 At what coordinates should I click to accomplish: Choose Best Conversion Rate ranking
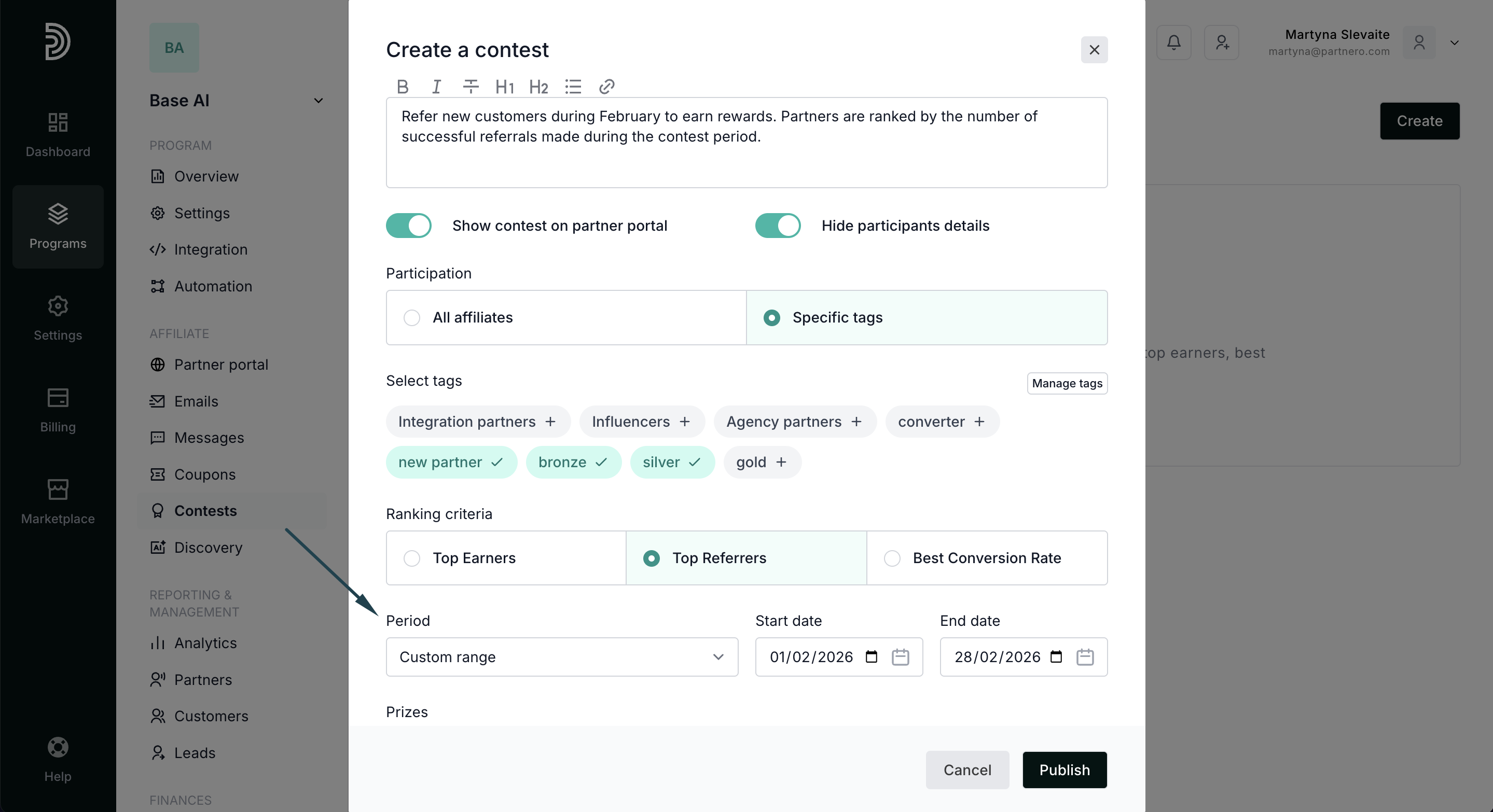pyautogui.click(x=892, y=558)
